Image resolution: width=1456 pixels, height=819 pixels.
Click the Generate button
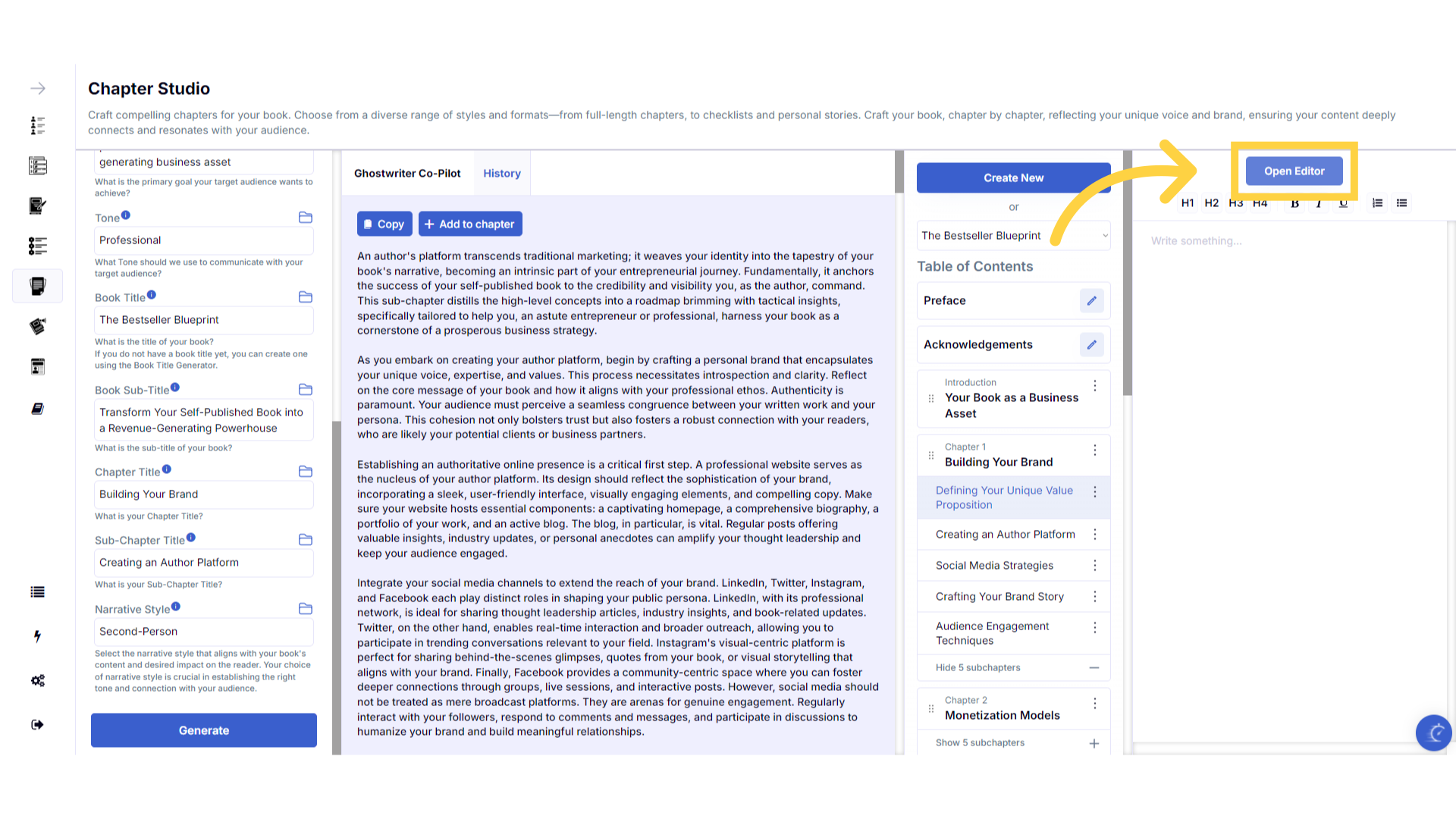(x=204, y=730)
